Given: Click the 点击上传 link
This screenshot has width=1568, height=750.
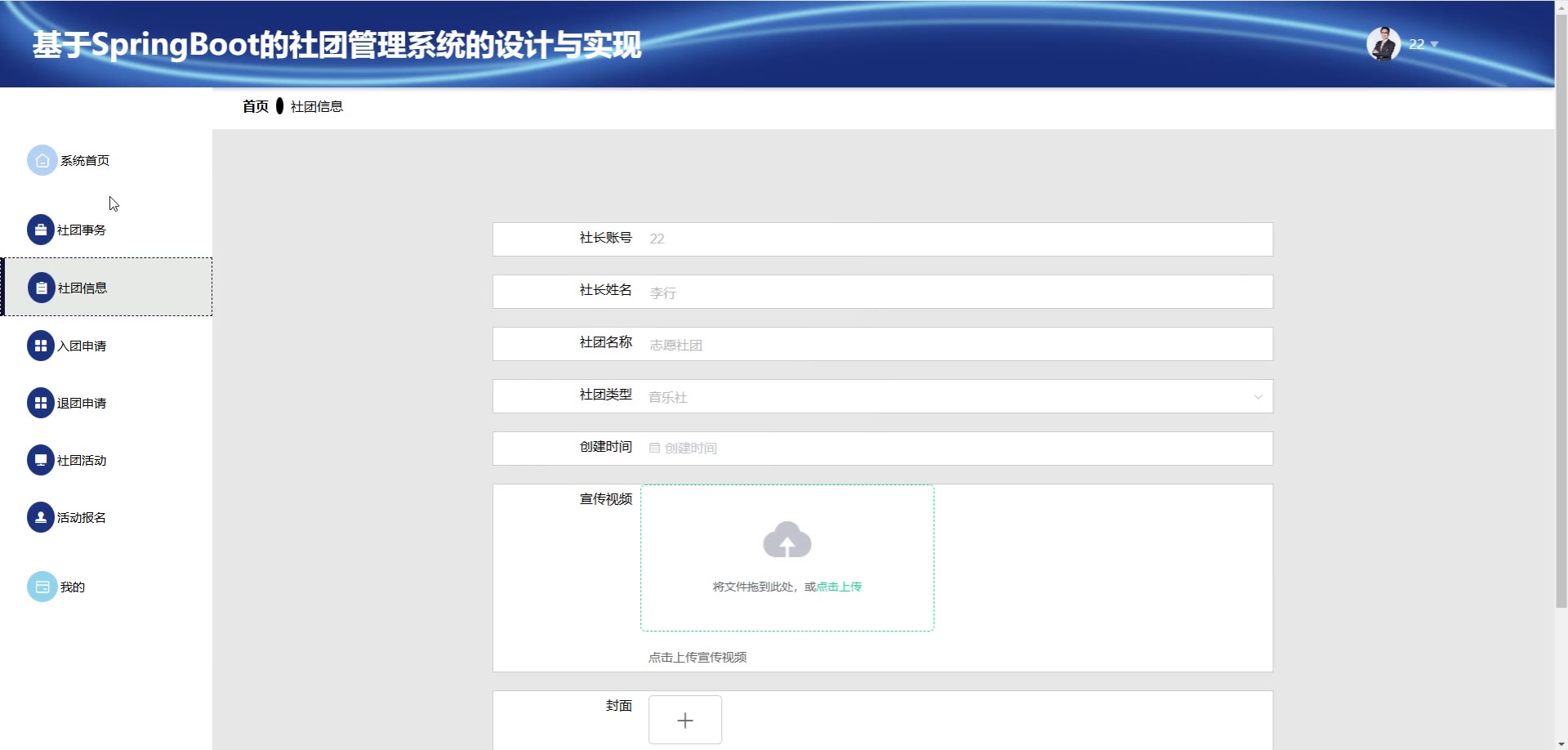Looking at the screenshot, I should click(839, 587).
